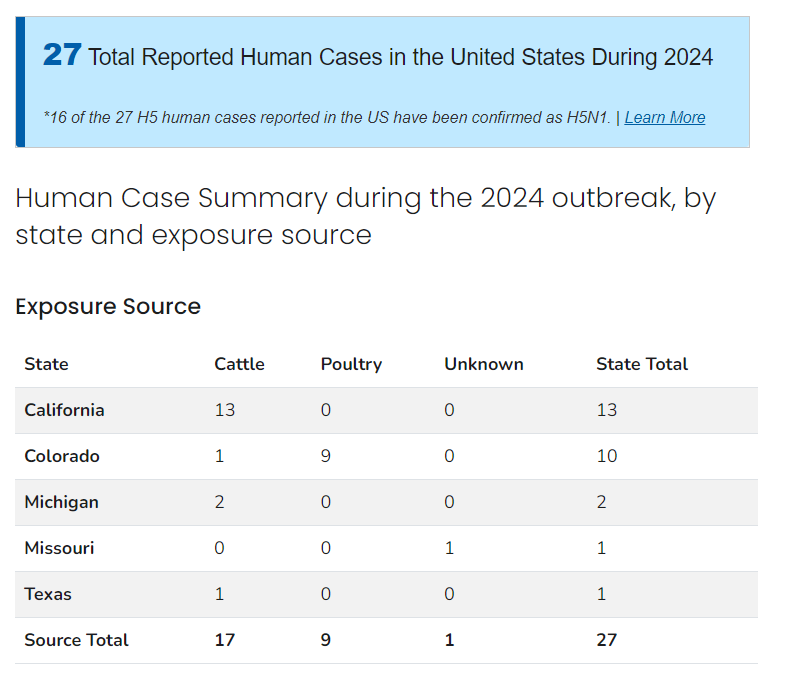This screenshot has height=693, width=785.
Task: Click the Missouri row label
Action: coord(59,548)
